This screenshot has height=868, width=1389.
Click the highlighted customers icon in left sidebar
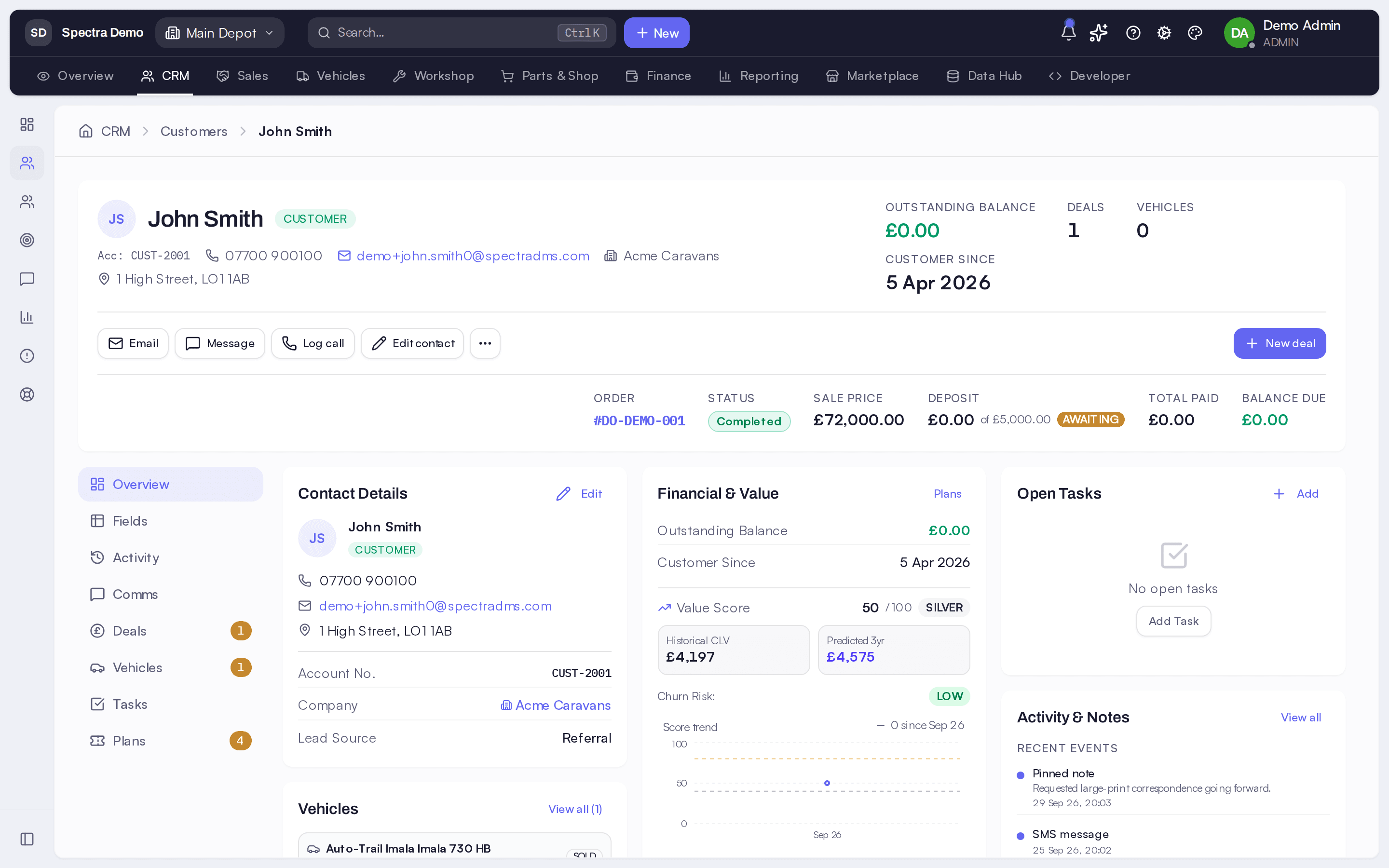pyautogui.click(x=27, y=163)
